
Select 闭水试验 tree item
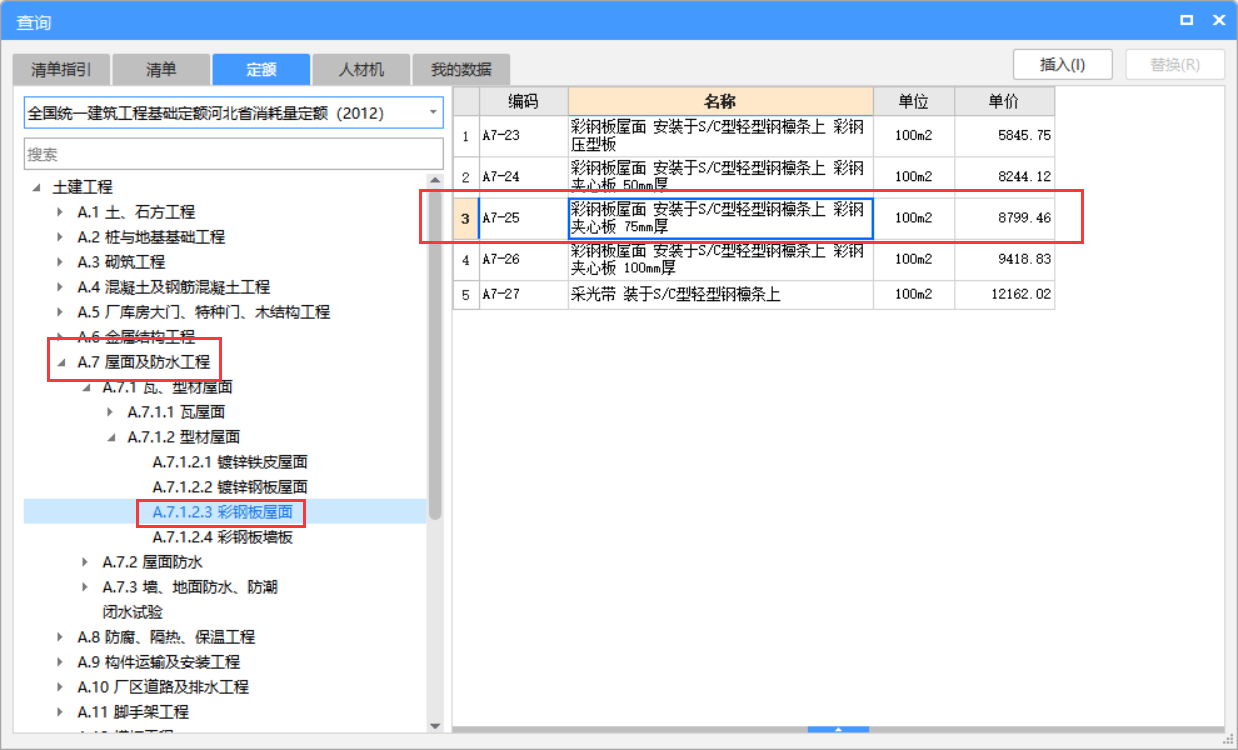pos(132,612)
